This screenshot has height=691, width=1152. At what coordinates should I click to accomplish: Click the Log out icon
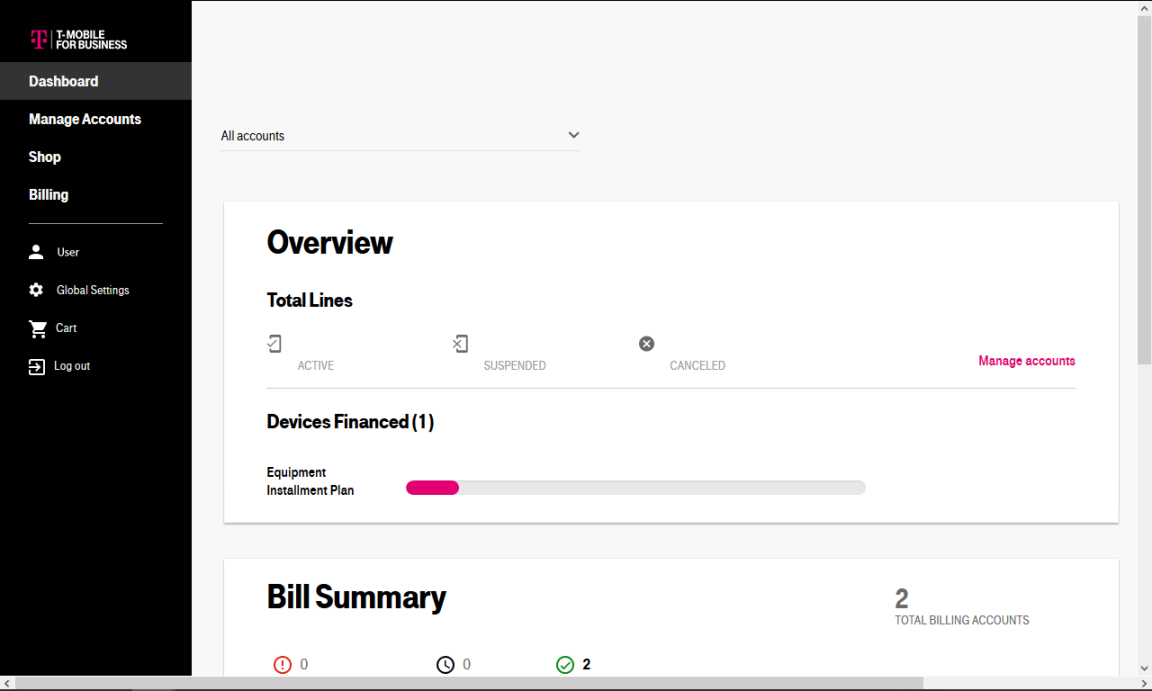(36, 366)
